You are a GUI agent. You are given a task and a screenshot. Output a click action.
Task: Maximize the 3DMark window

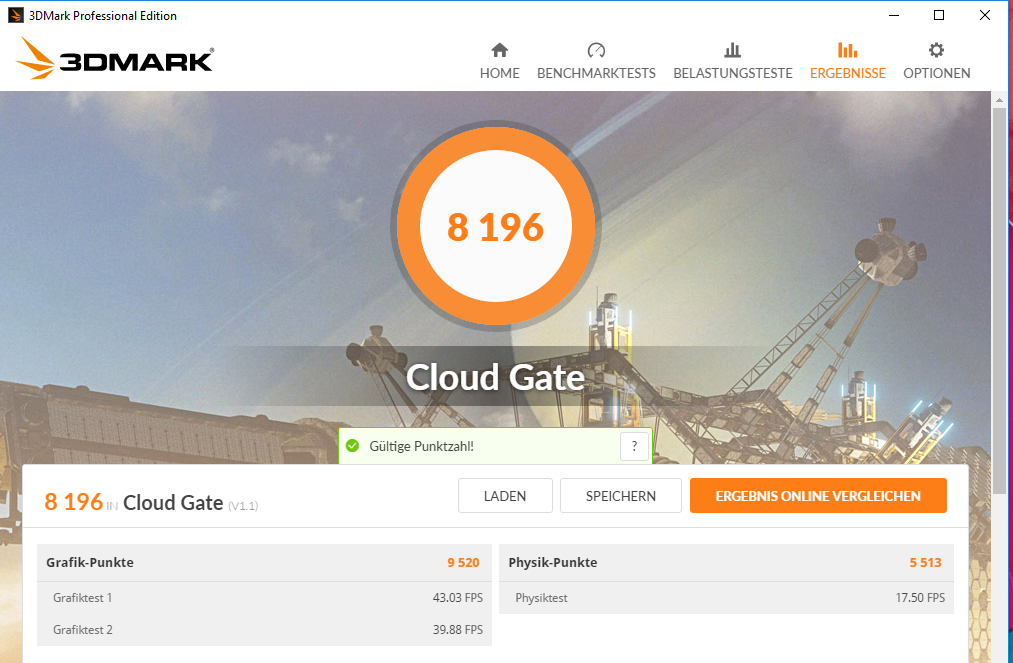coord(939,15)
